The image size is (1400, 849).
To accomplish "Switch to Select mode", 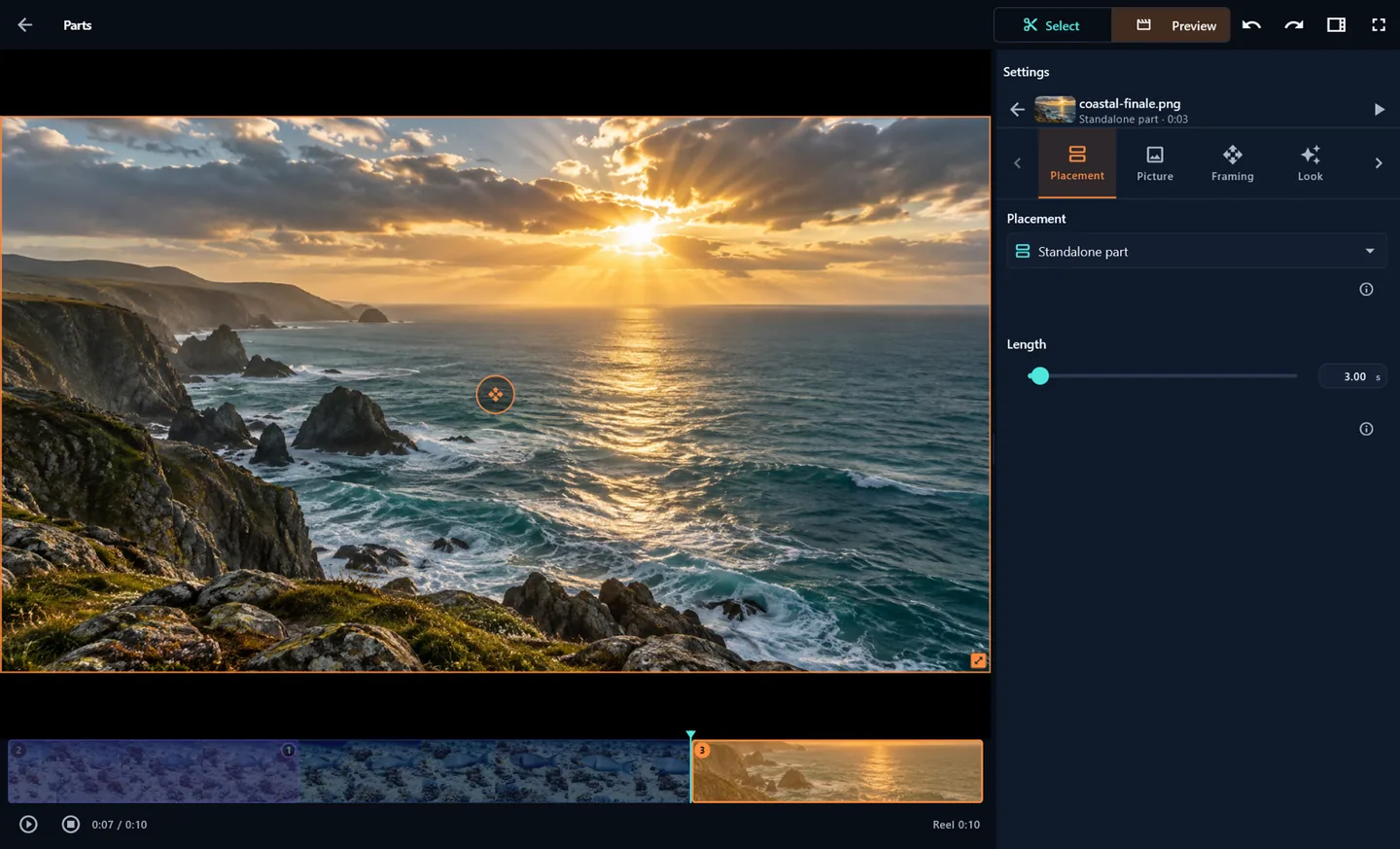I will 1052,25.
